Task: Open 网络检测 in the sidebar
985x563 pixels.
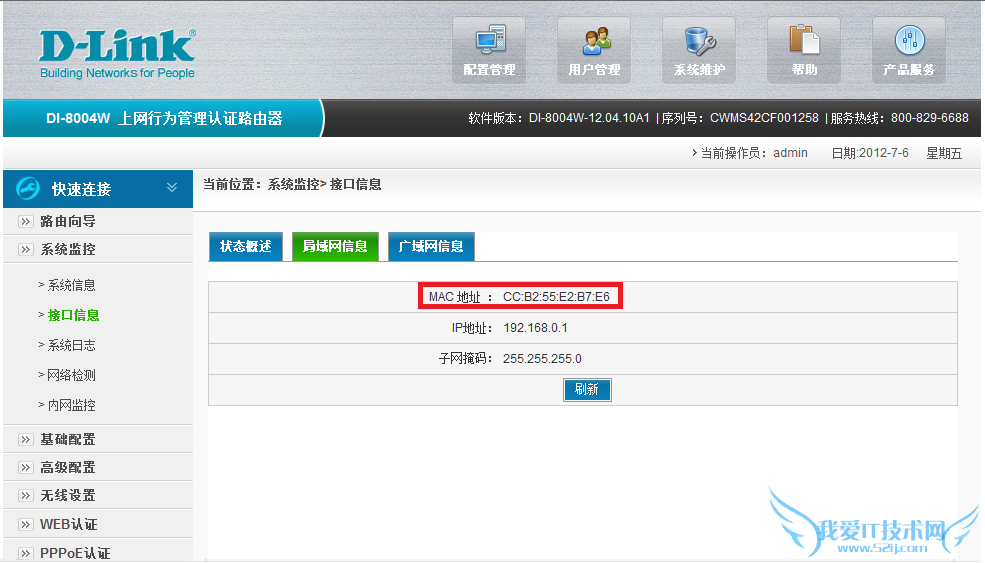Action: coord(71,376)
